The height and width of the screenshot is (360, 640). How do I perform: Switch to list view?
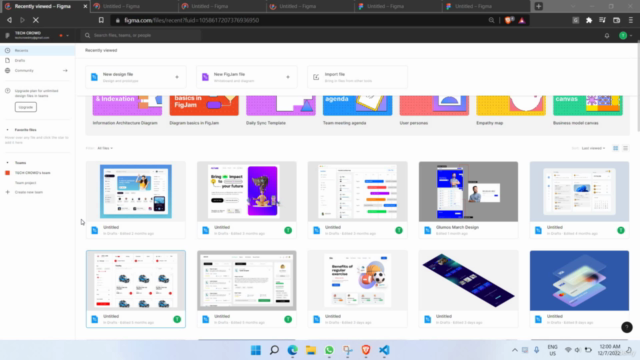[625, 149]
